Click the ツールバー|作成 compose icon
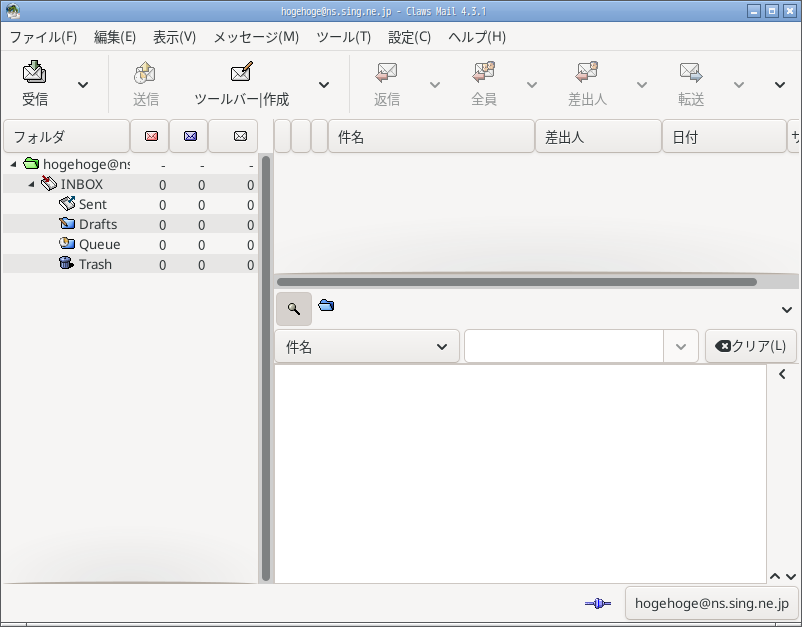This screenshot has height=627, width=802. click(241, 72)
